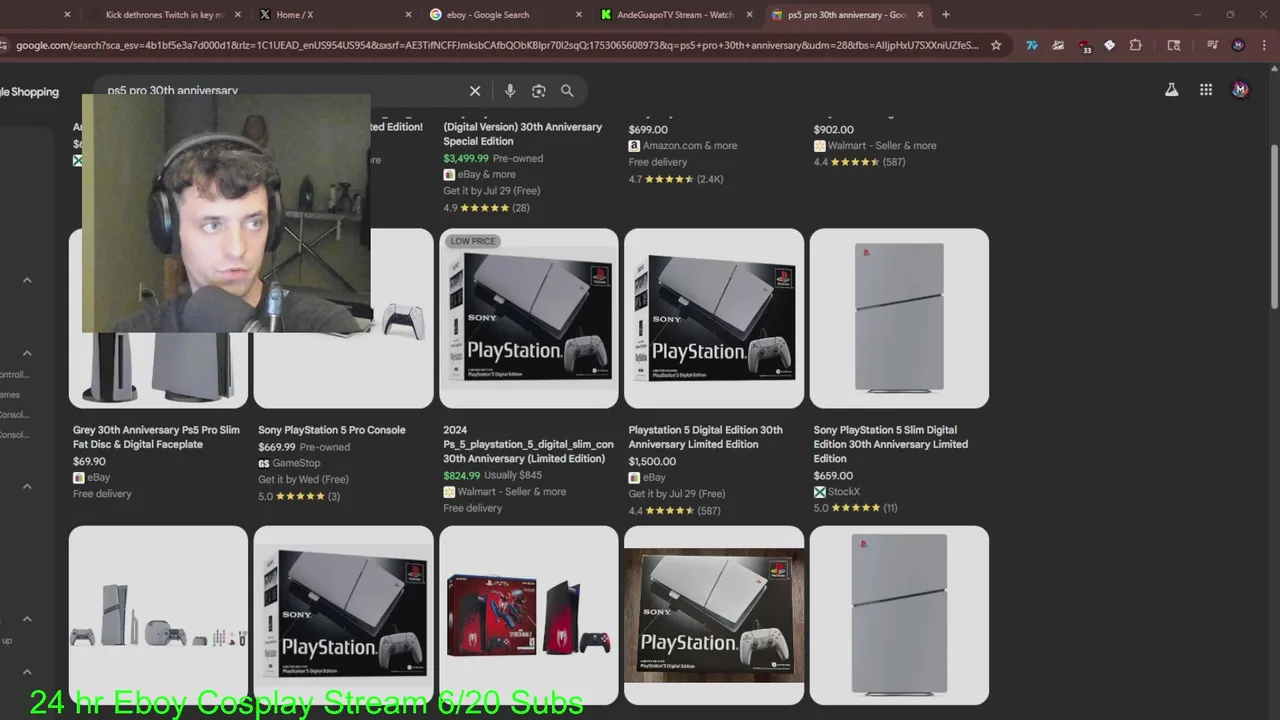Image resolution: width=1280 pixels, height=720 pixels.
Task: Close the AndeGuapoTV Stream tab
Action: click(x=750, y=15)
